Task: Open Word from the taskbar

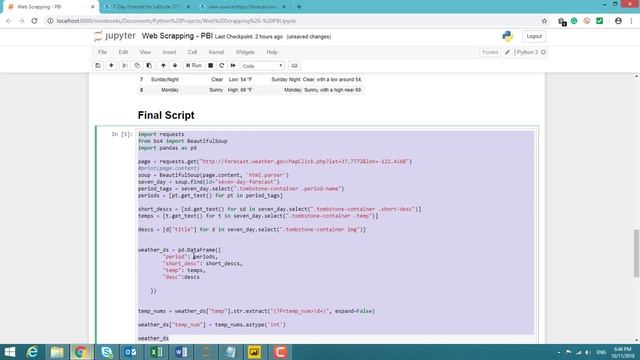Action: 181,352
